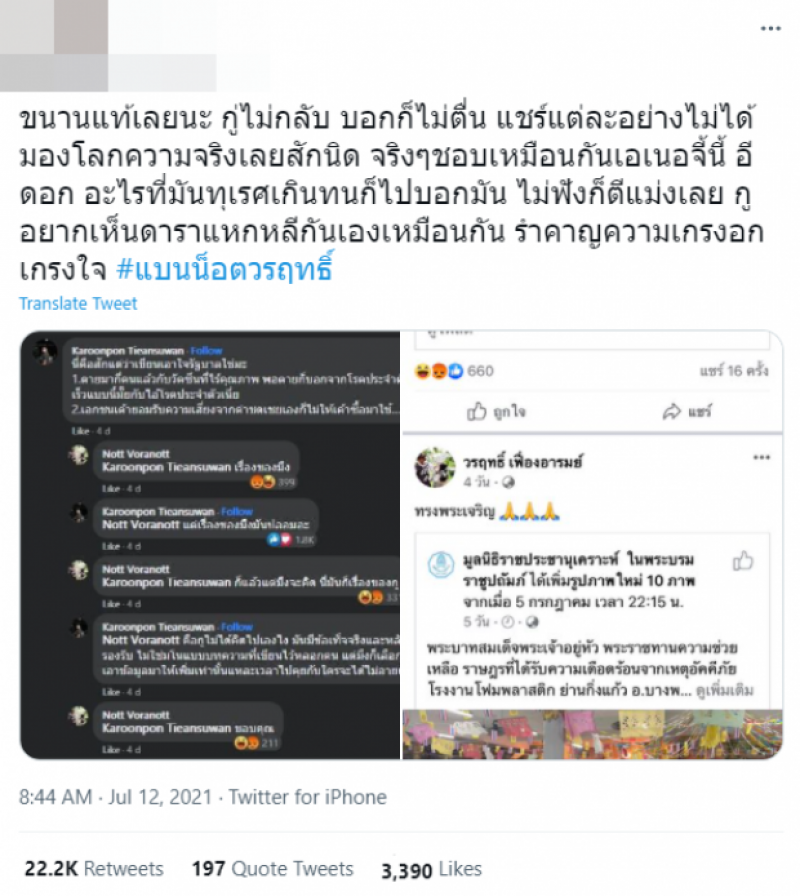The width and height of the screenshot is (800, 896).
Task: Click the 8:44 AM Jul 12, 2021 timestamp
Action: tap(115, 797)
